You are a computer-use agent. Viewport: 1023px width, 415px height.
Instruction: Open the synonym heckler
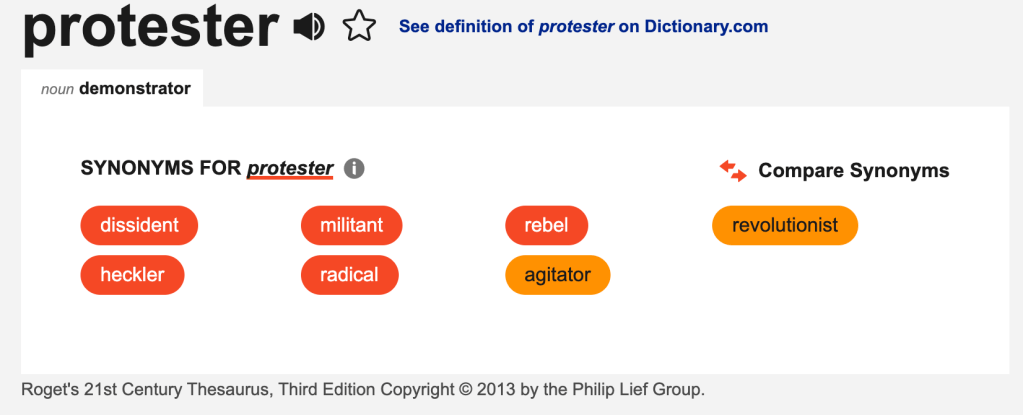point(132,274)
